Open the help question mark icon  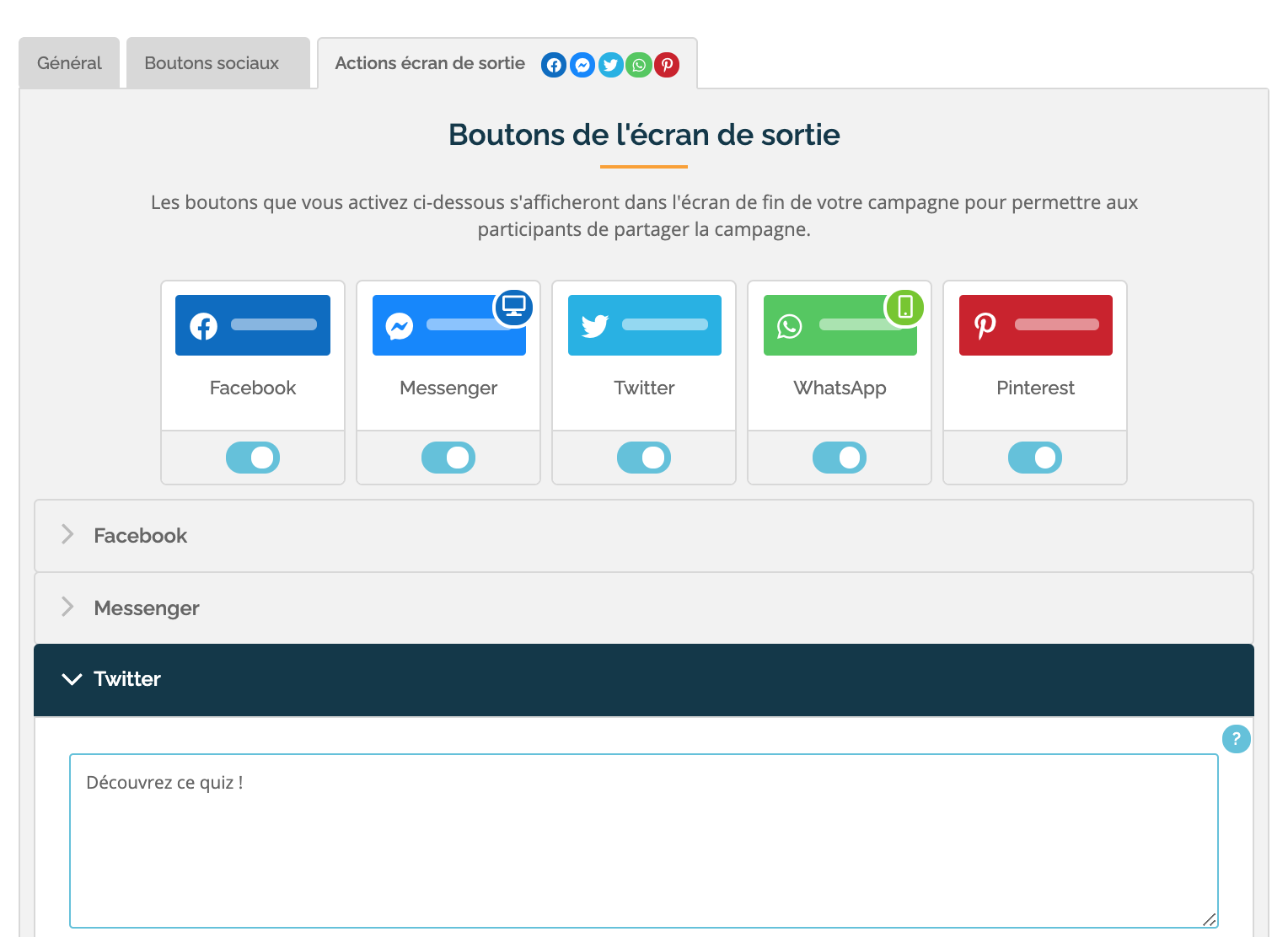[1236, 739]
